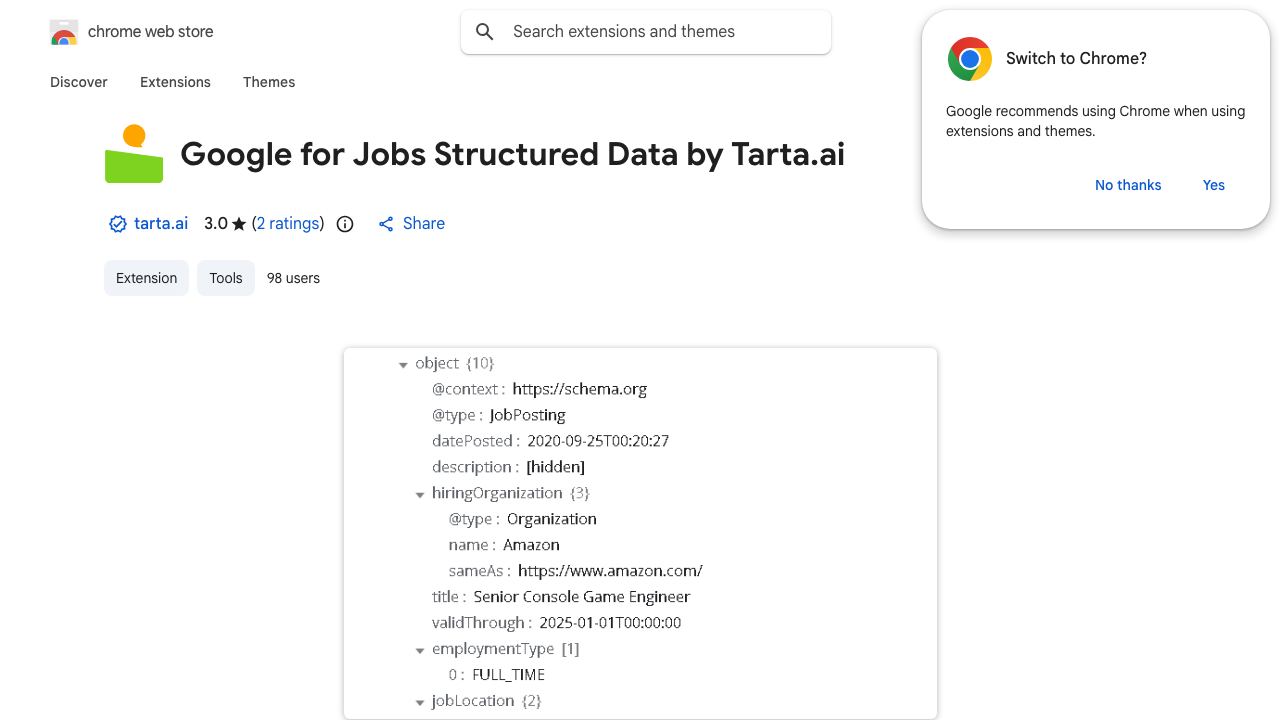
Task: Click the rating star icon
Action: coord(238,224)
